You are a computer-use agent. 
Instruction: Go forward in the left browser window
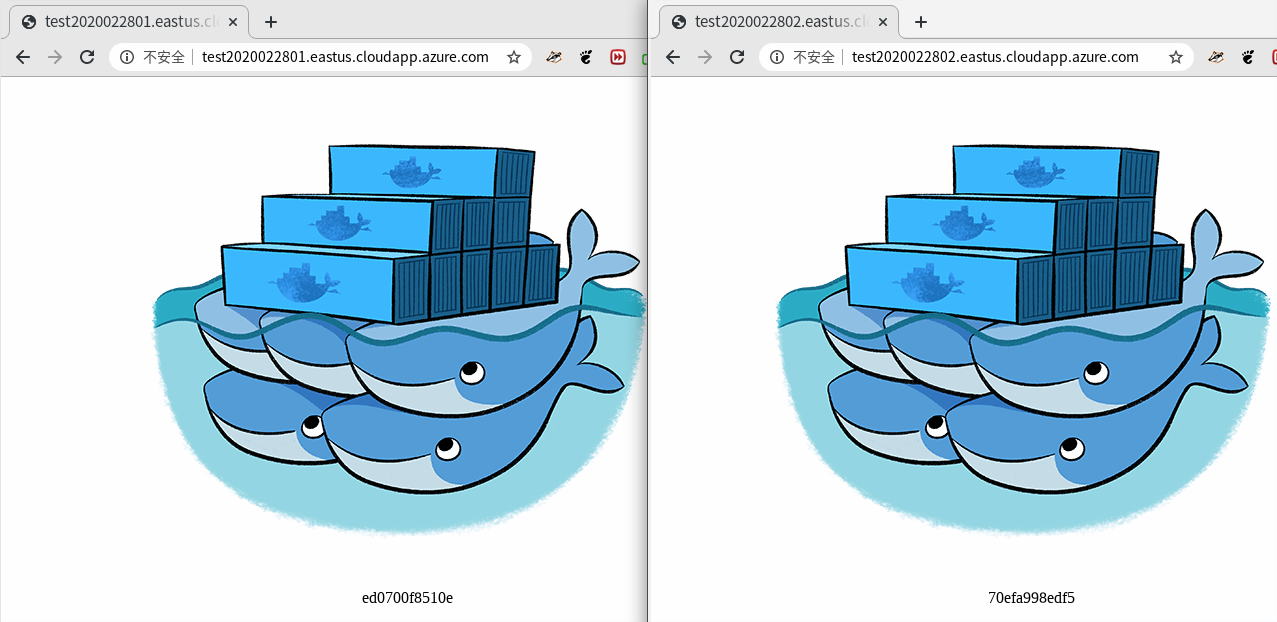coord(55,57)
